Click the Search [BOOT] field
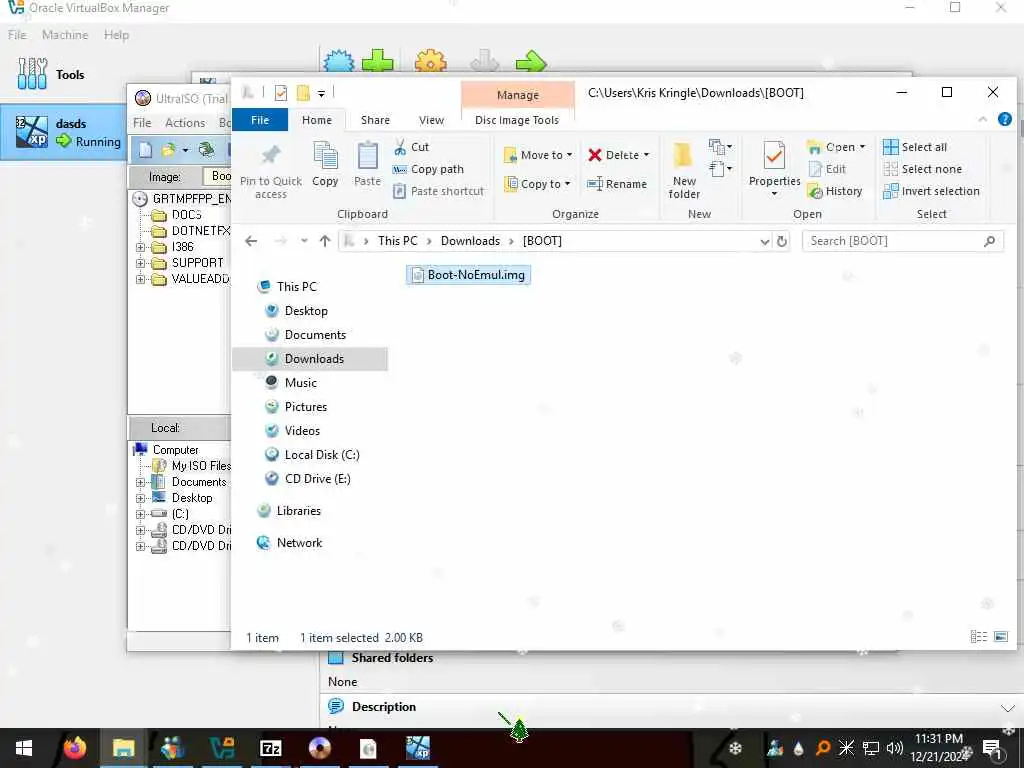 (x=902, y=241)
